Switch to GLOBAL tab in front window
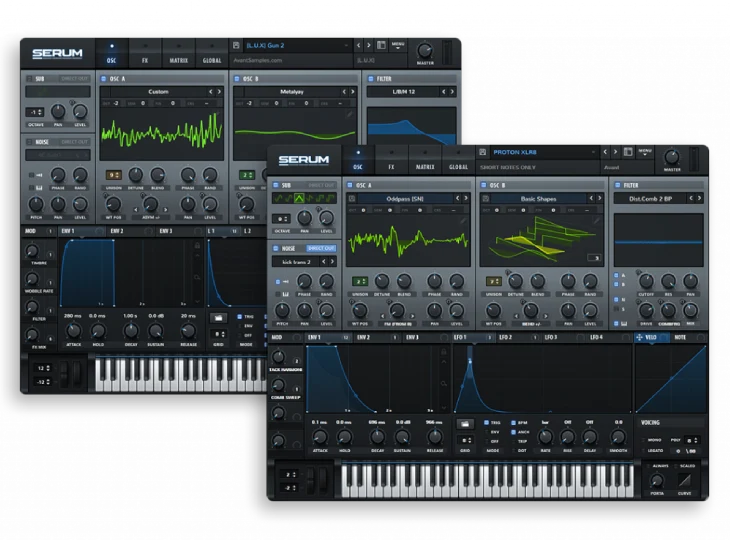Image resolution: width=730 pixels, height=540 pixels. coord(458,160)
